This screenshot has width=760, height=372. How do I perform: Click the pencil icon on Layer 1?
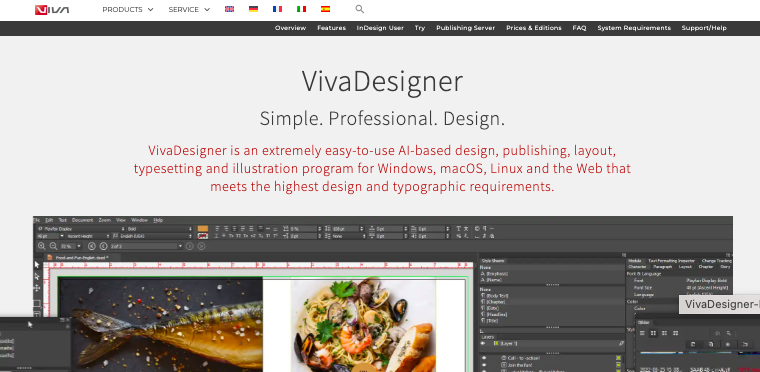tap(621, 343)
